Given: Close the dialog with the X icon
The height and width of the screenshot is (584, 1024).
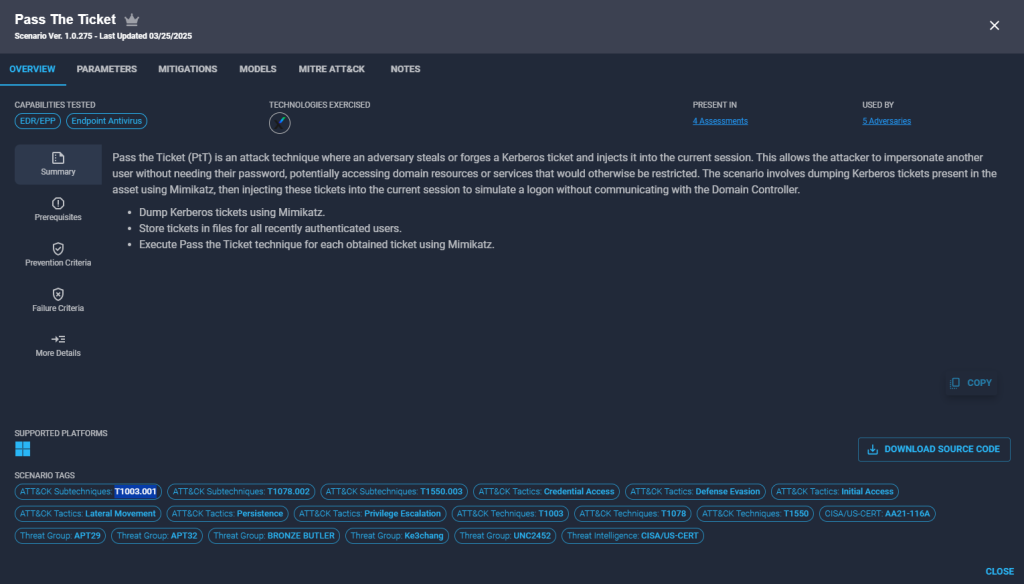Looking at the screenshot, I should point(994,26).
